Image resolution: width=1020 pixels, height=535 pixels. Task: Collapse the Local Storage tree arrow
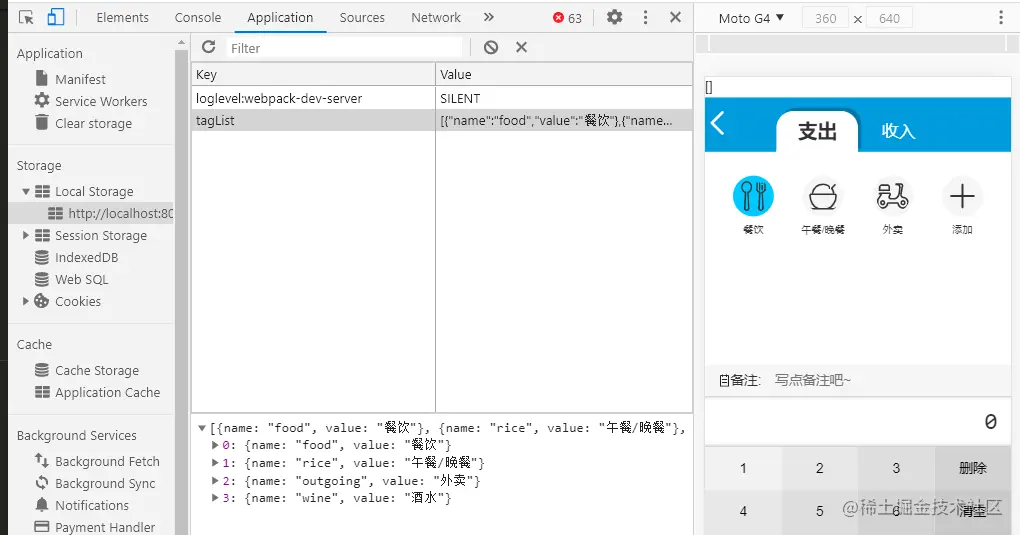tap(26, 191)
